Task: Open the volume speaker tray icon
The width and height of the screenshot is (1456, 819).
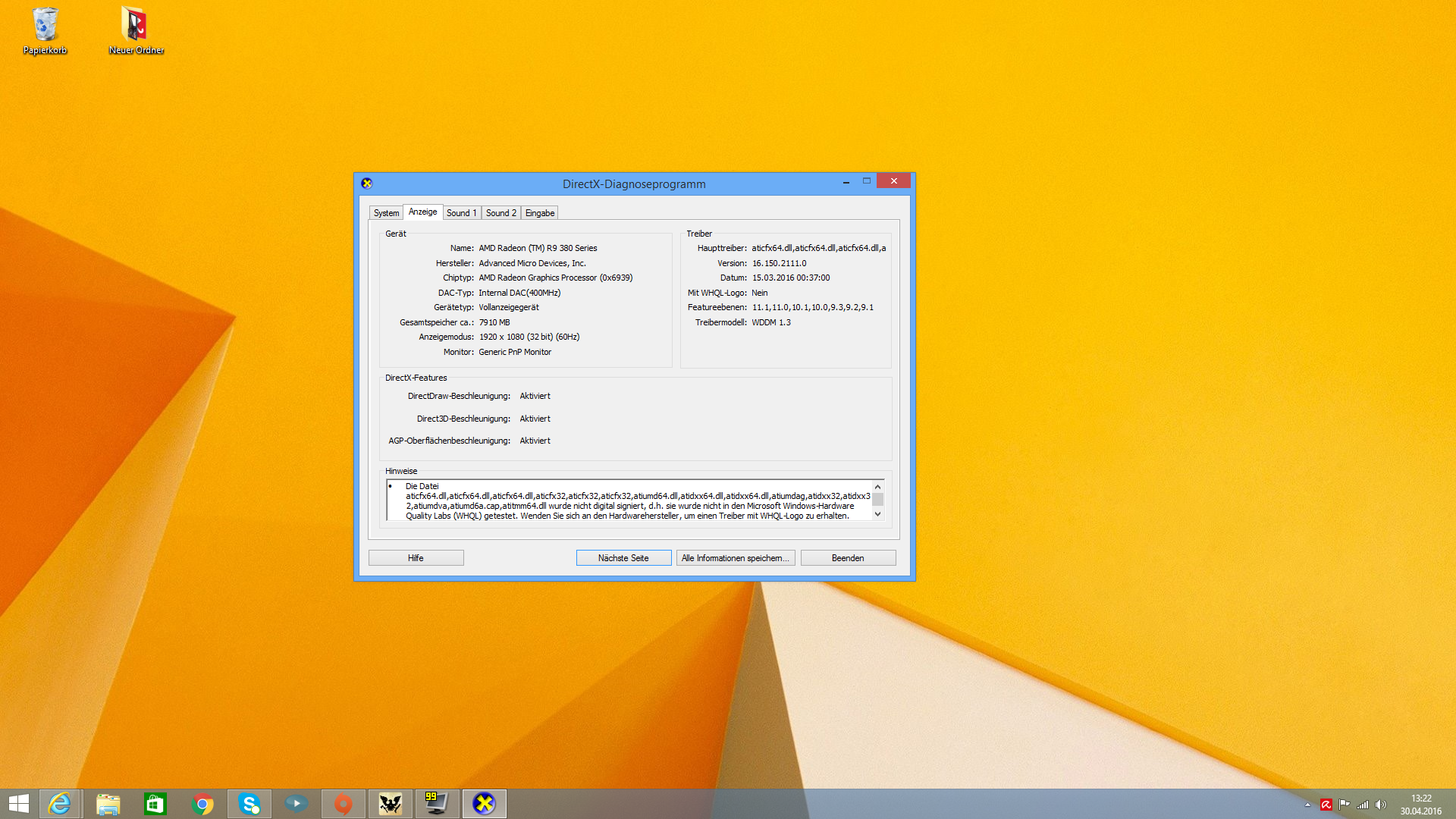Action: [1381, 805]
